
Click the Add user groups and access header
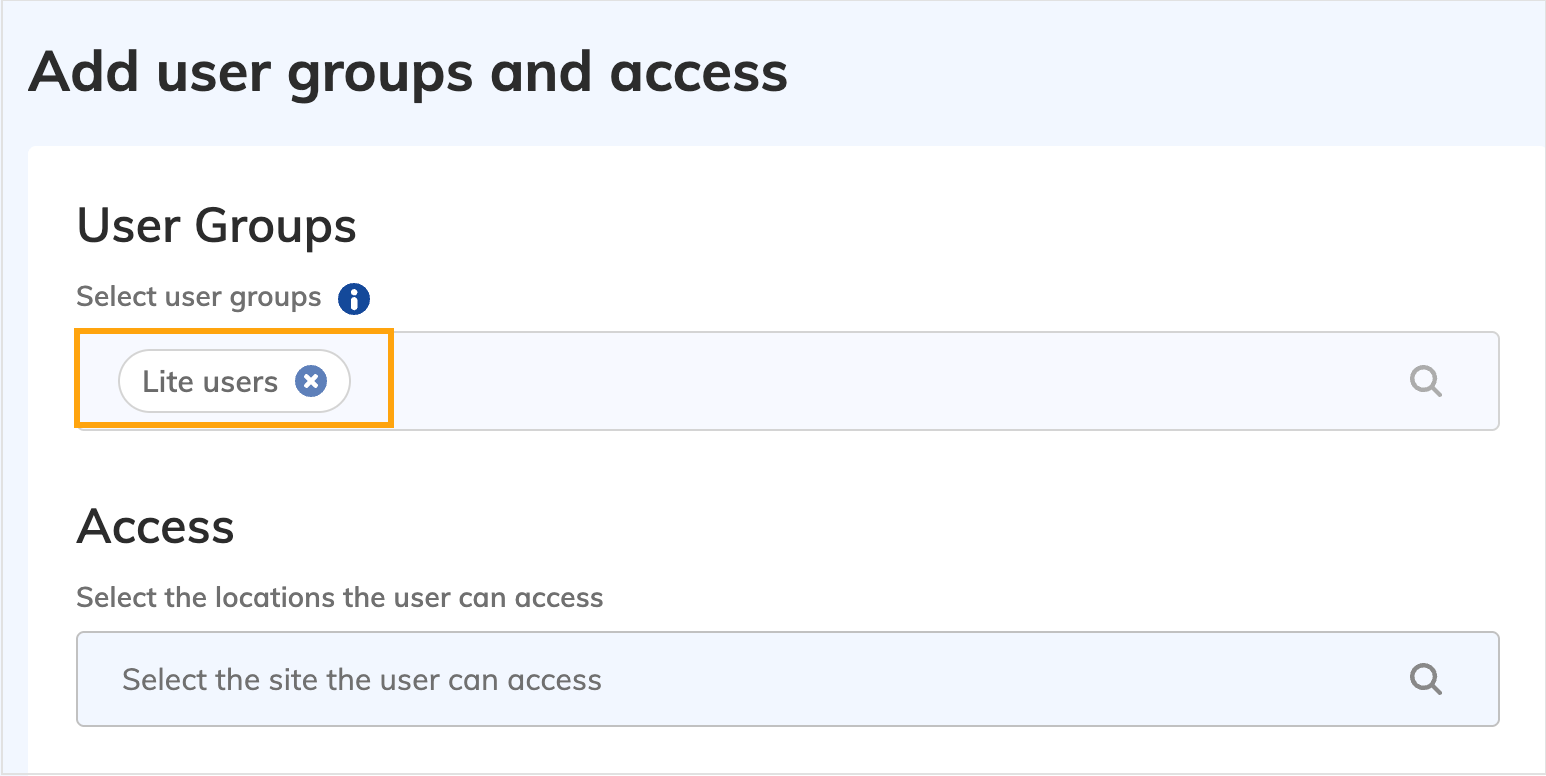[410, 70]
